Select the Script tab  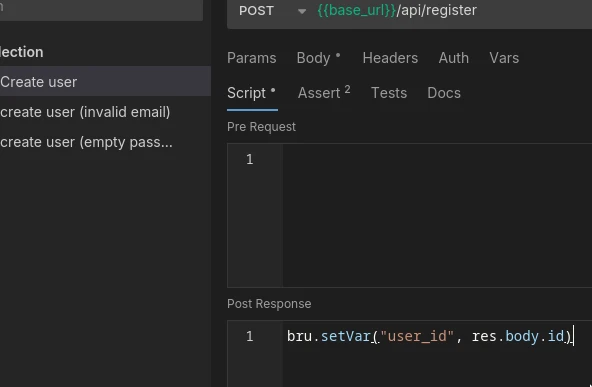(251, 93)
